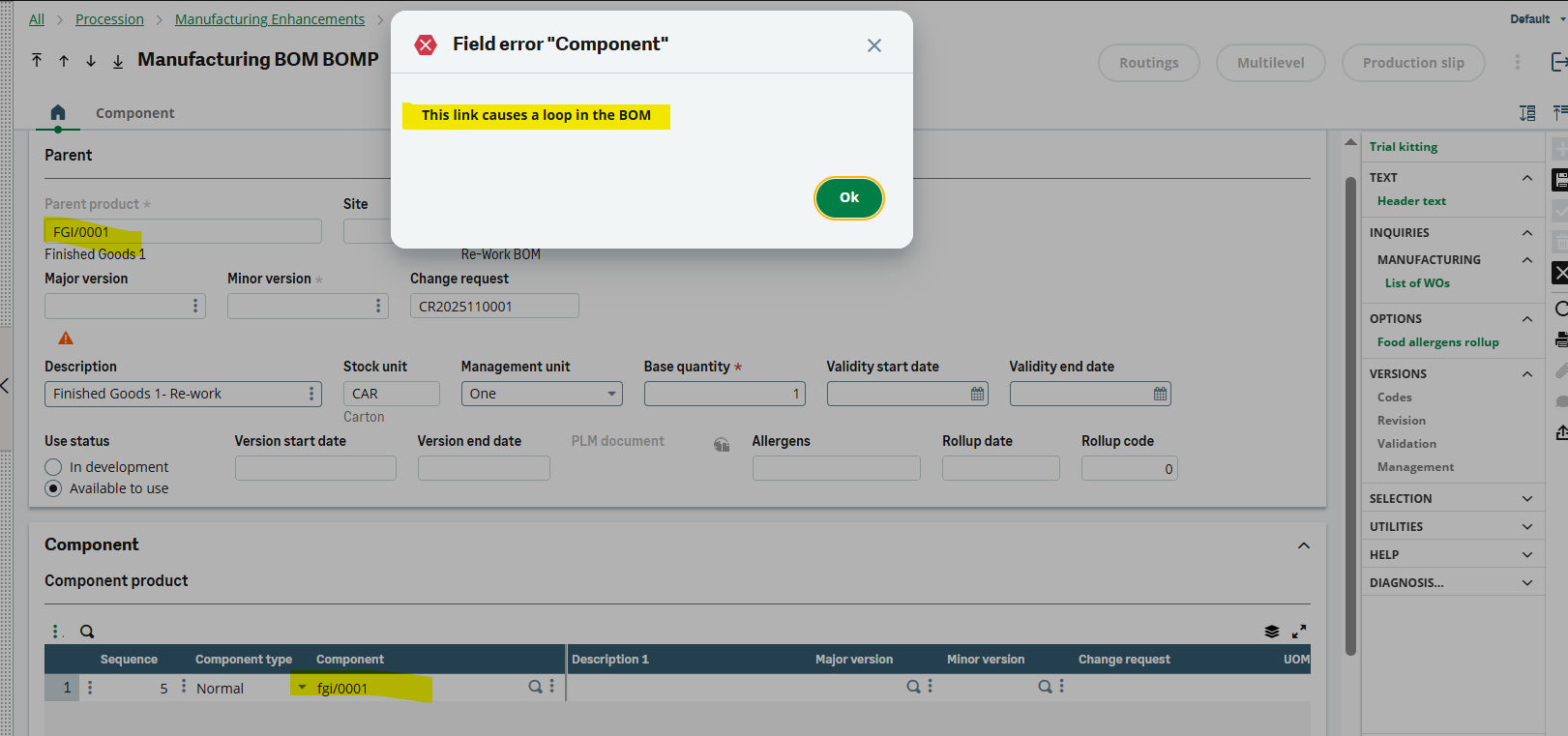Collapse the VERSIONS panel section
Viewport: 1568px width, 736px height.
(1527, 374)
